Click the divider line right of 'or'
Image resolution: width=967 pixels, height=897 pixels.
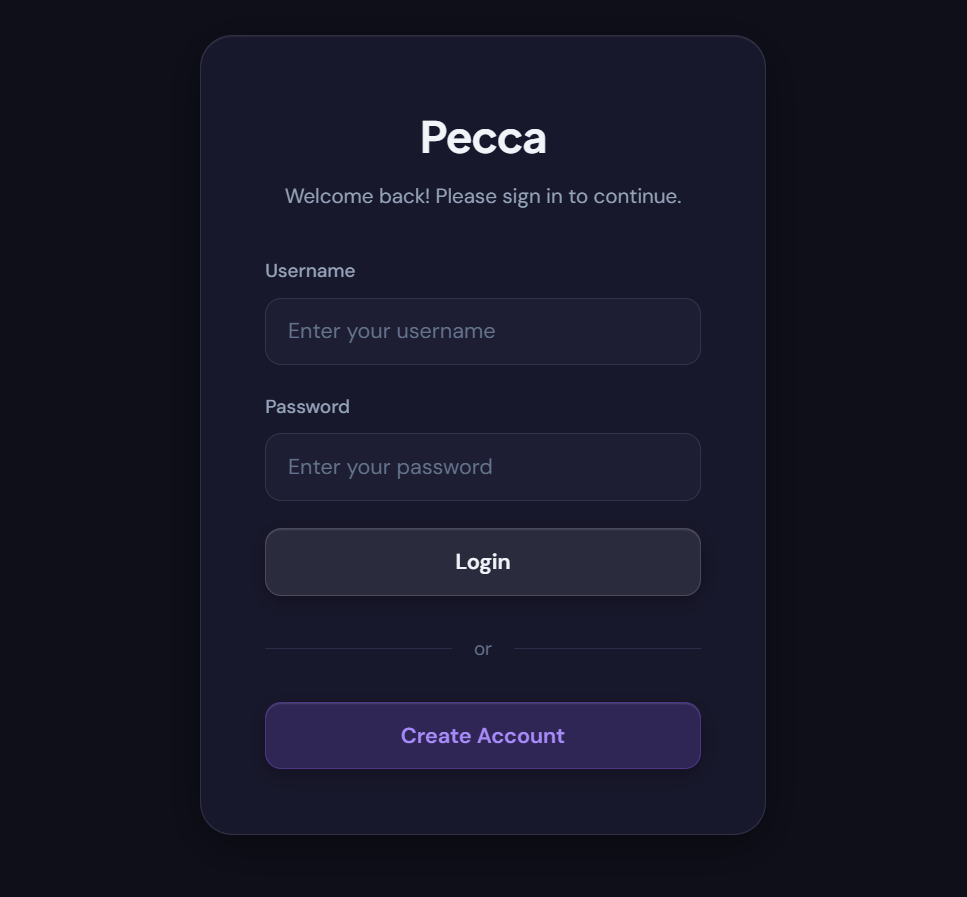[610, 648]
